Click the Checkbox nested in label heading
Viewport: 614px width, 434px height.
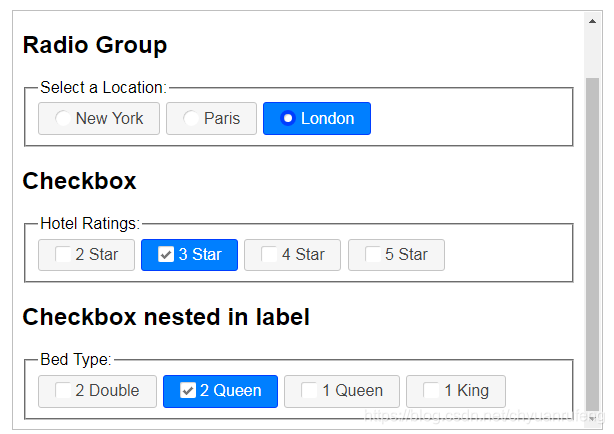tap(166, 317)
